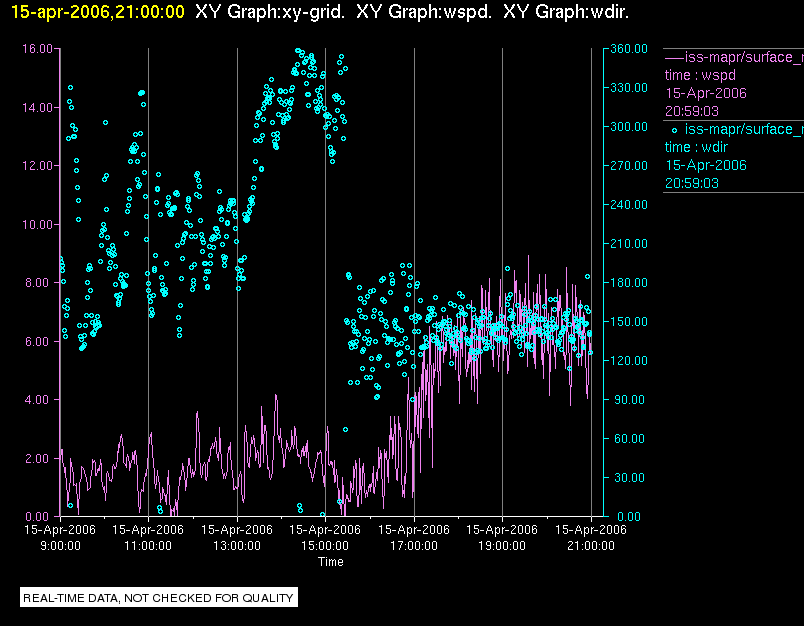Click the cyan circle wdir legend marker

pyautogui.click(x=674, y=130)
